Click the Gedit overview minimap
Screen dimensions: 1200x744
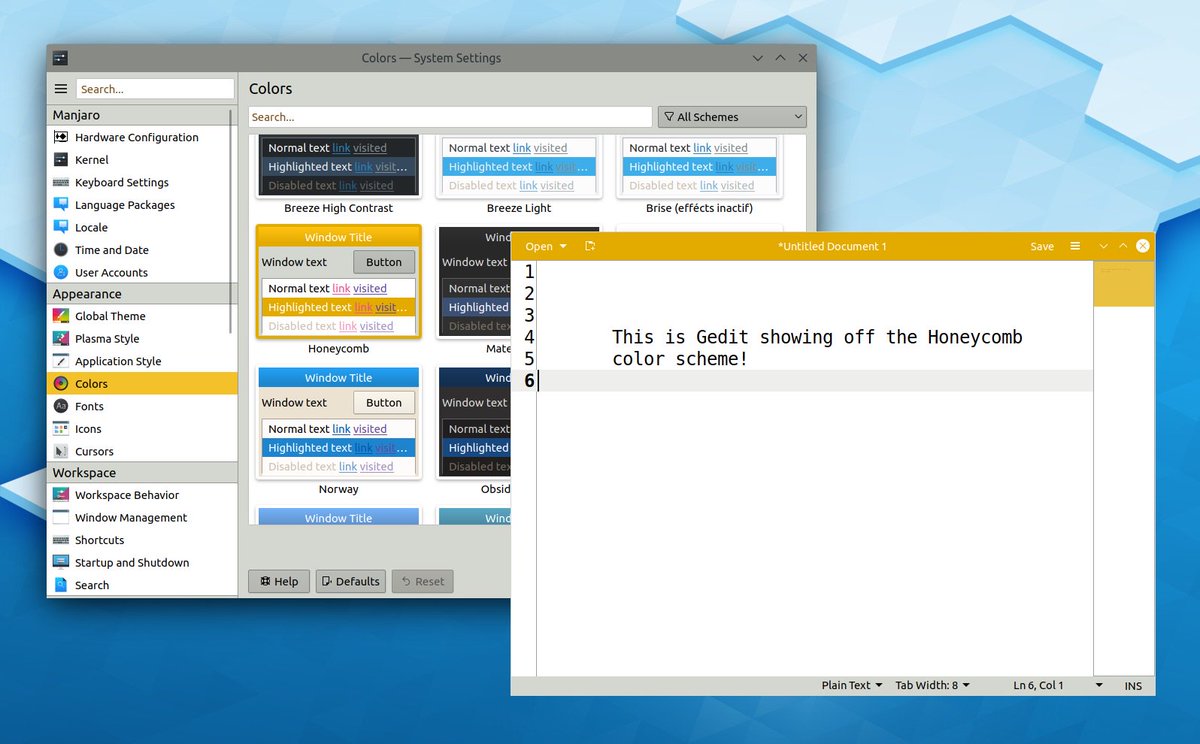tap(1124, 284)
